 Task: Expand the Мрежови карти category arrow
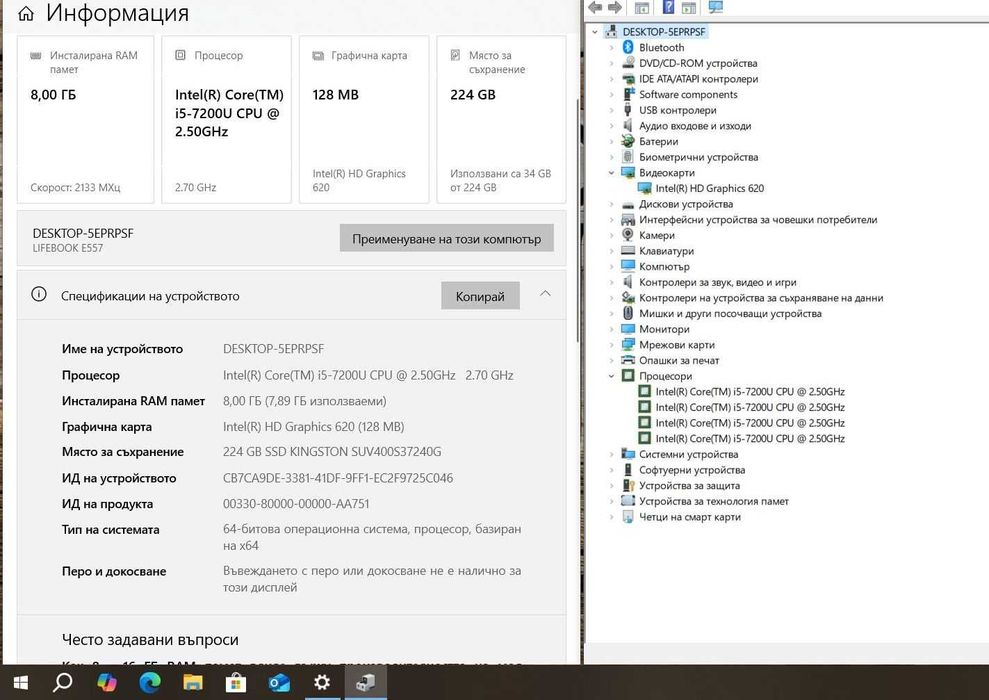(x=611, y=344)
